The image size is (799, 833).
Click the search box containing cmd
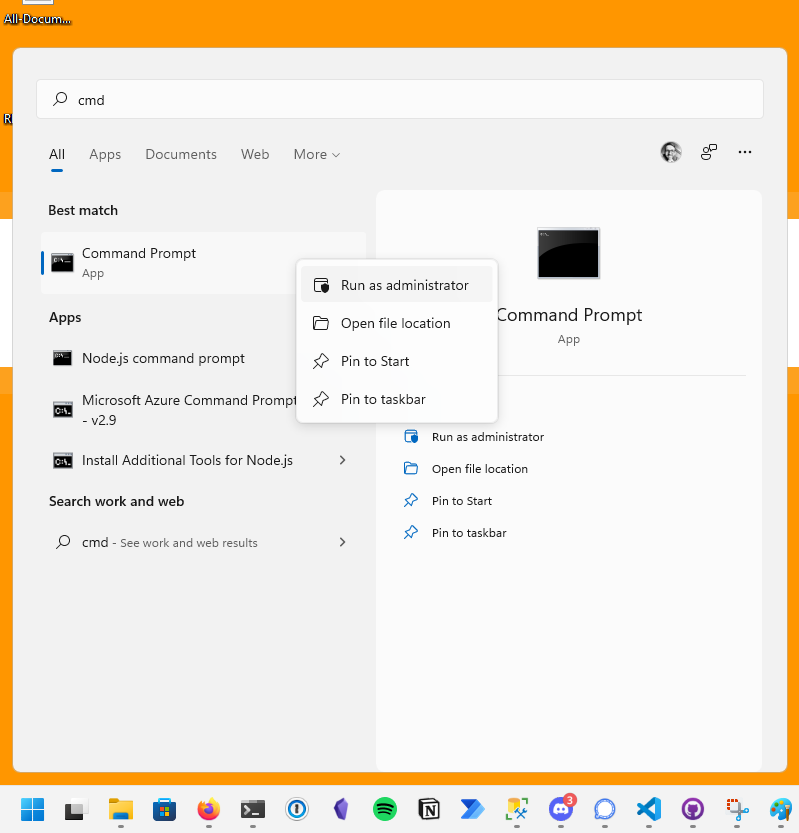click(x=400, y=100)
